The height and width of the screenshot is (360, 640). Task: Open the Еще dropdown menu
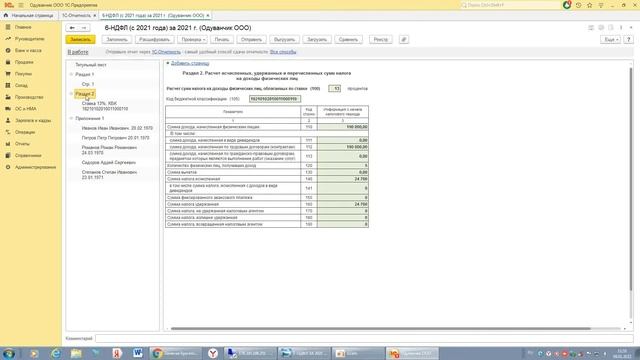pyautogui.click(x=611, y=40)
